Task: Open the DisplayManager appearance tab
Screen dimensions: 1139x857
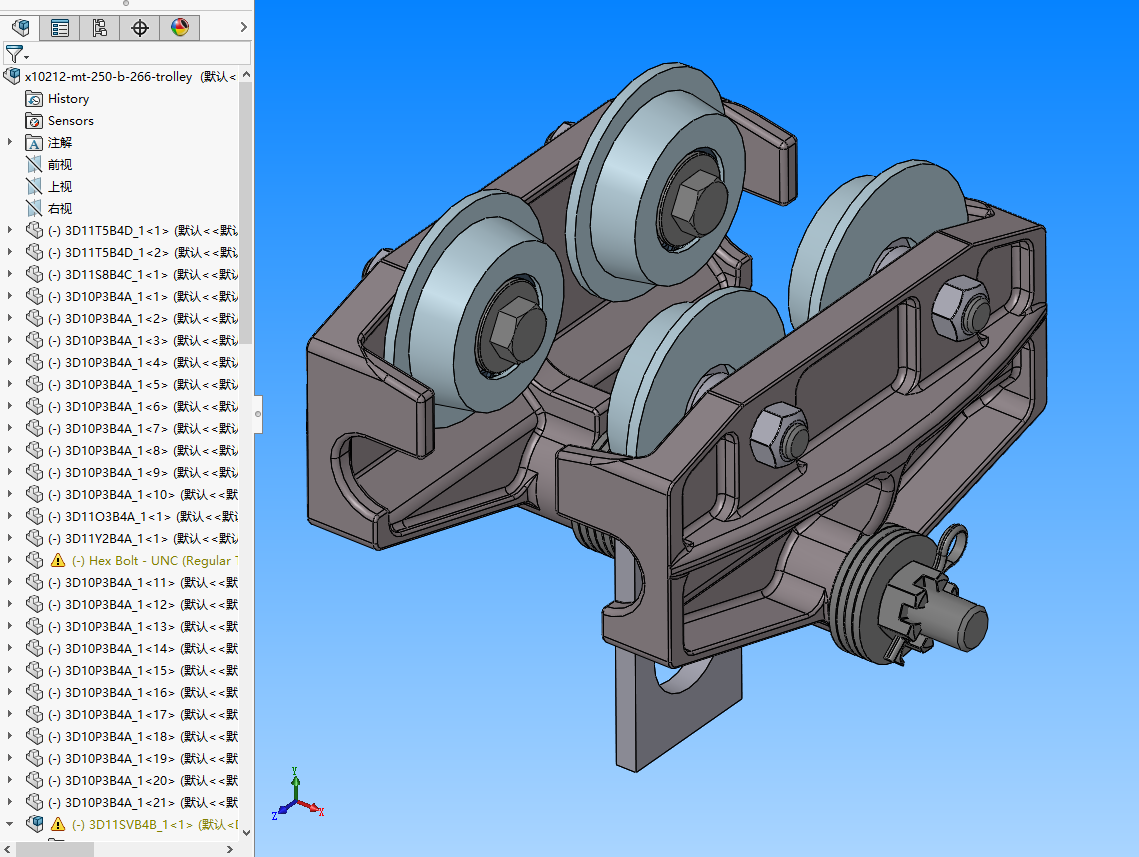Action: (x=179, y=28)
